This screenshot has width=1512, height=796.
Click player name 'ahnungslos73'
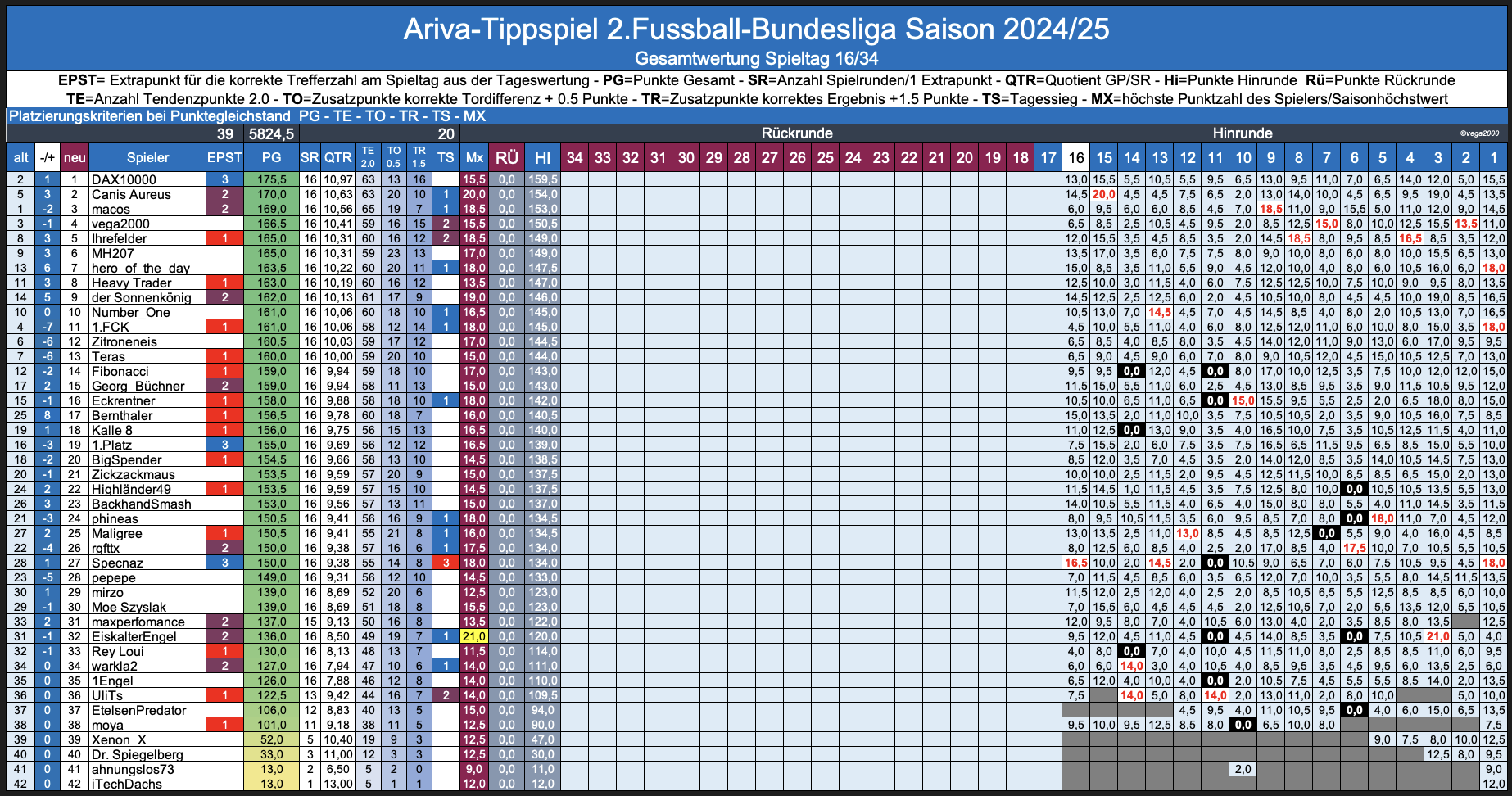(133, 769)
